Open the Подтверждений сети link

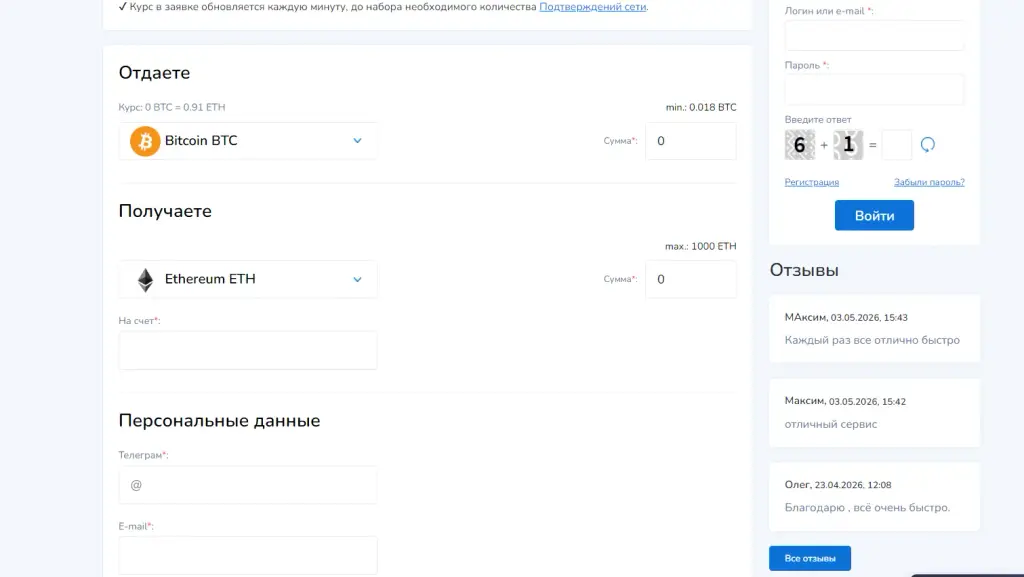pos(592,7)
